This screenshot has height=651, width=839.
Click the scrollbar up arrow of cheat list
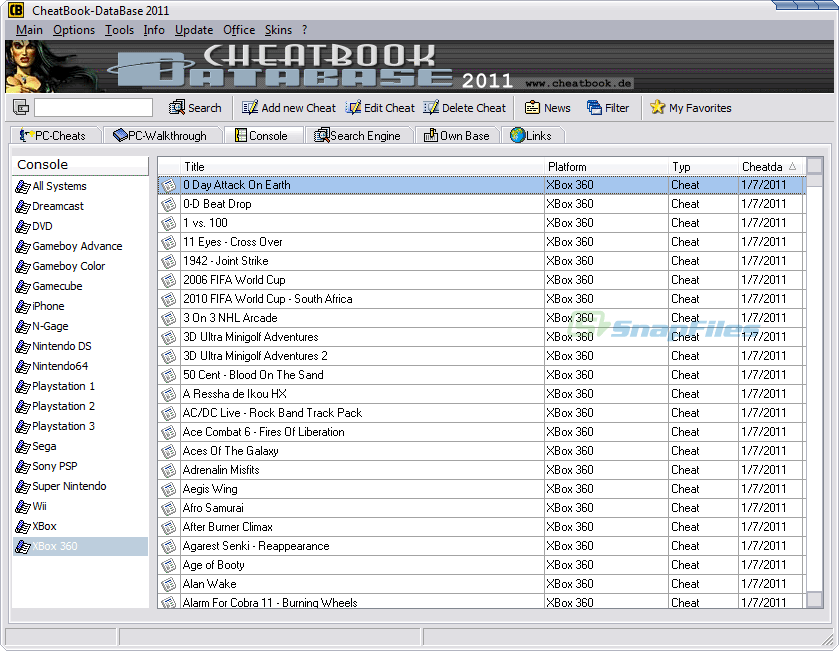[814, 166]
